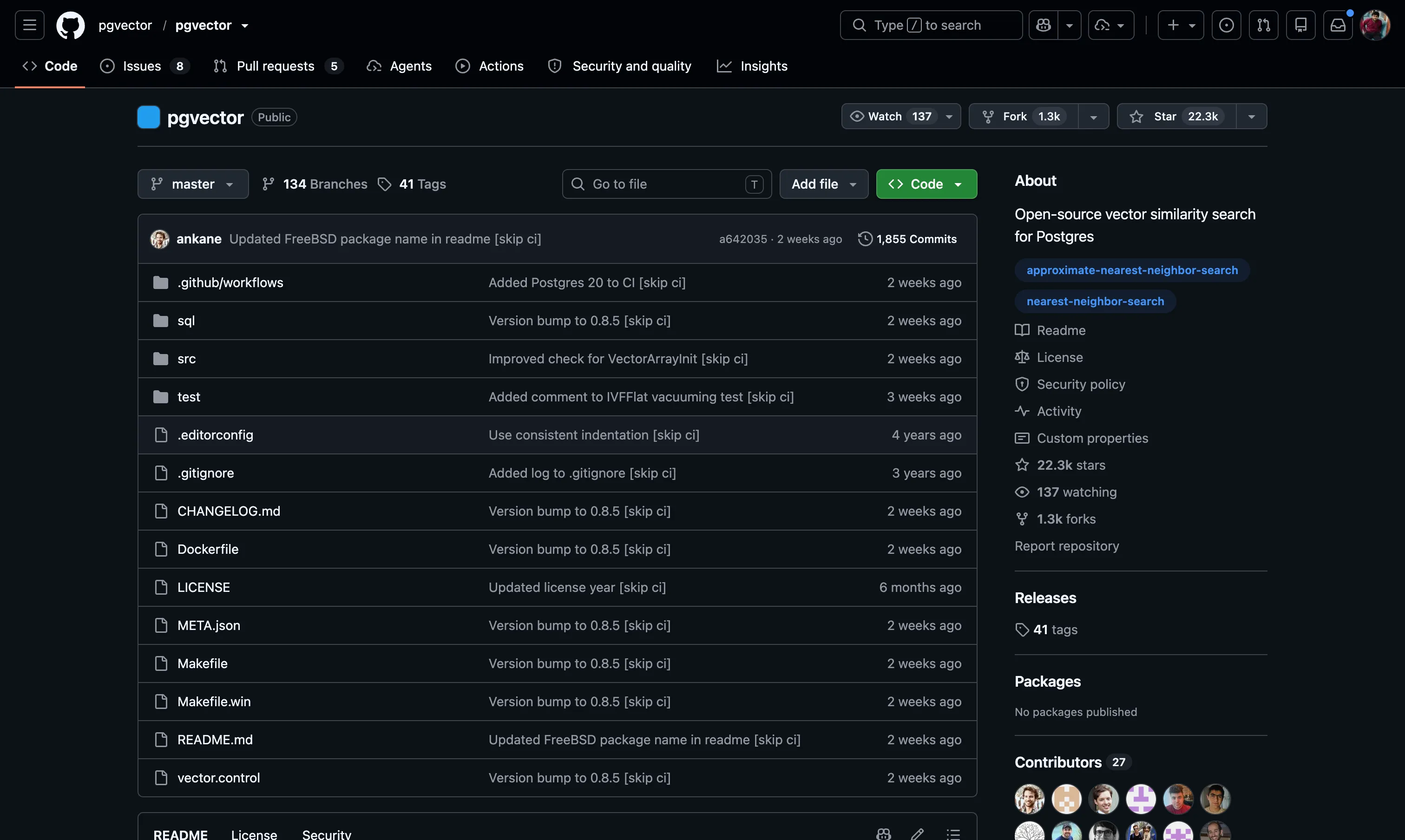Switch to the Pull requests tab
The width and height of the screenshot is (1405, 840).
278,66
